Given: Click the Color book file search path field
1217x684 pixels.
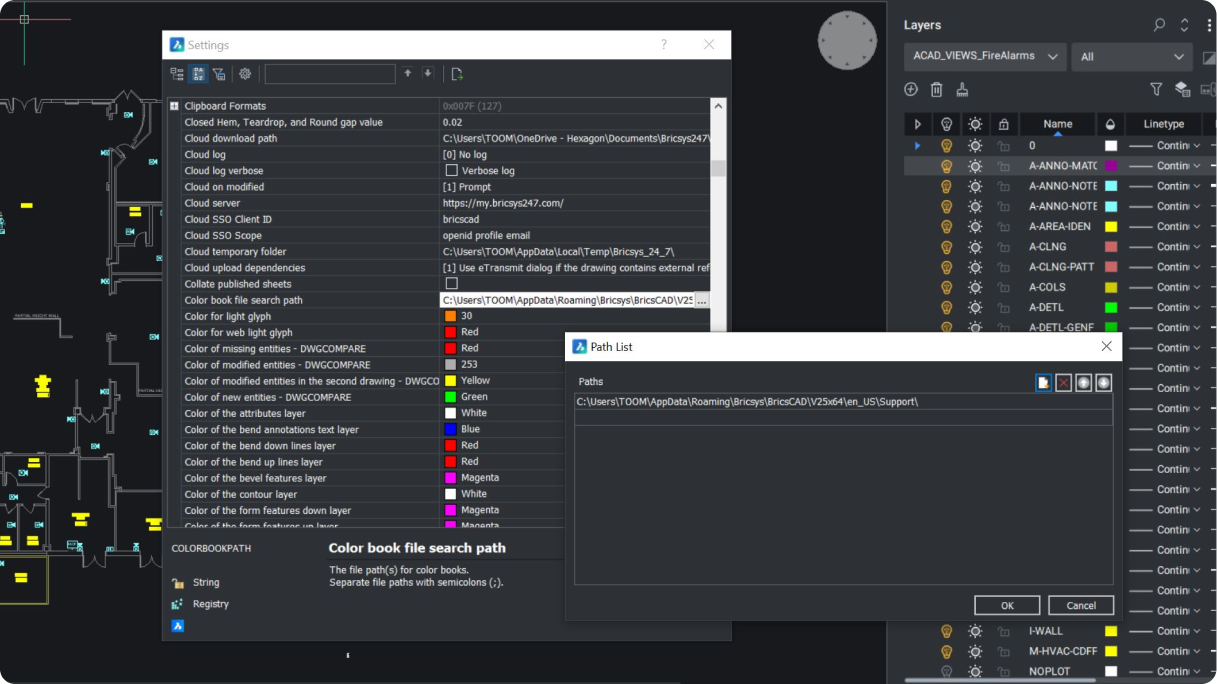Looking at the screenshot, I should [568, 300].
